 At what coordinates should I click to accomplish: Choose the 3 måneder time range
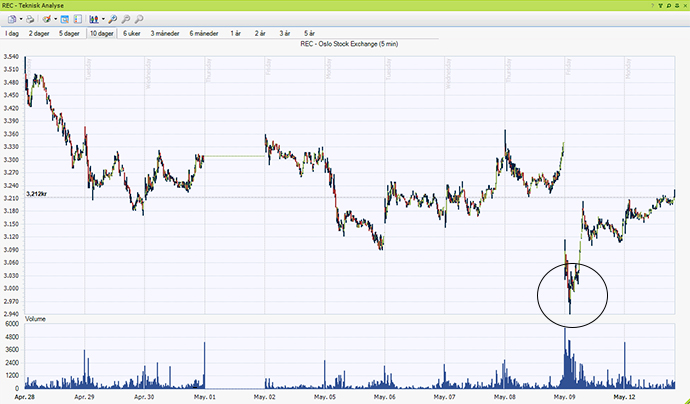pyautogui.click(x=166, y=33)
